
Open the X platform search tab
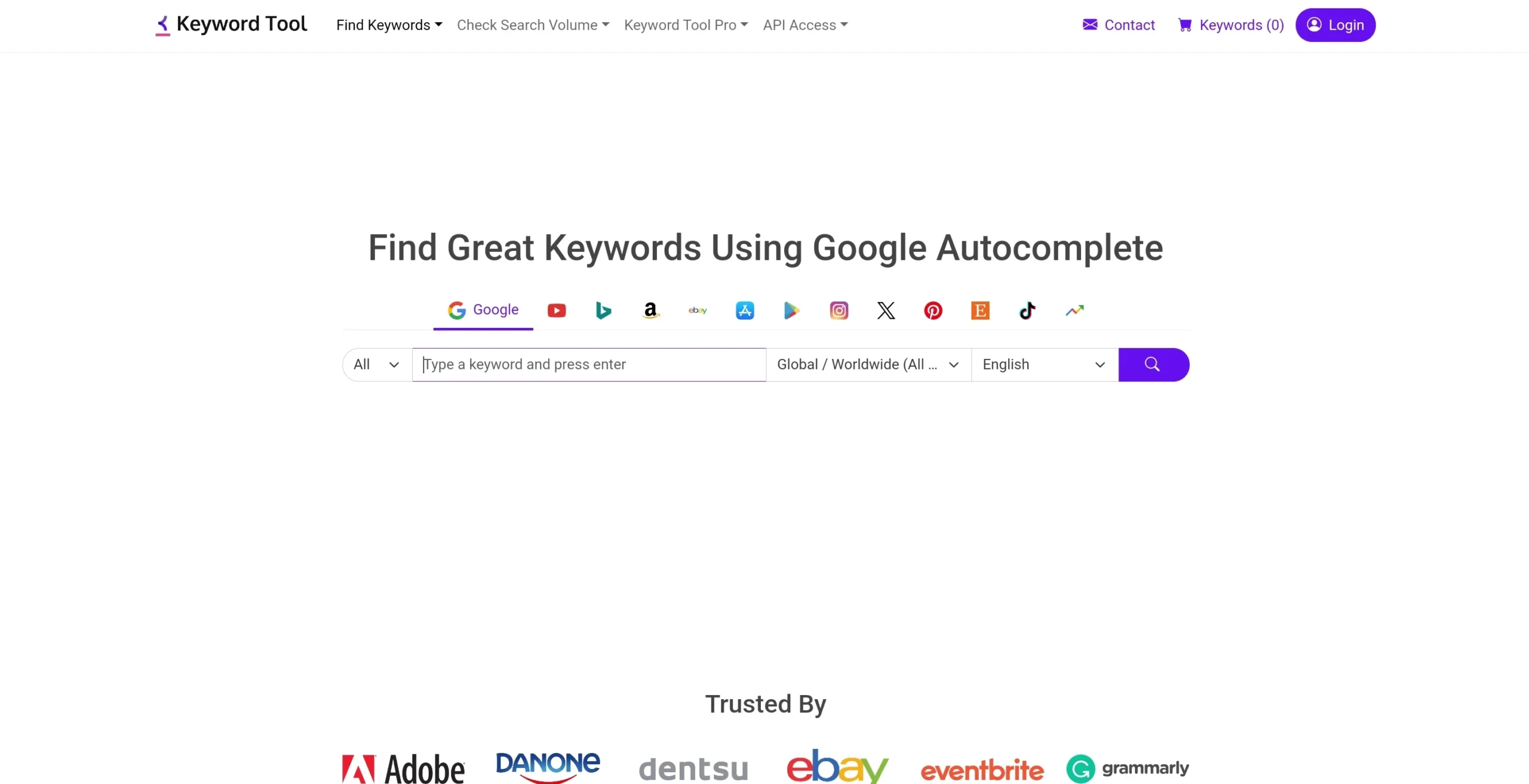click(885, 310)
